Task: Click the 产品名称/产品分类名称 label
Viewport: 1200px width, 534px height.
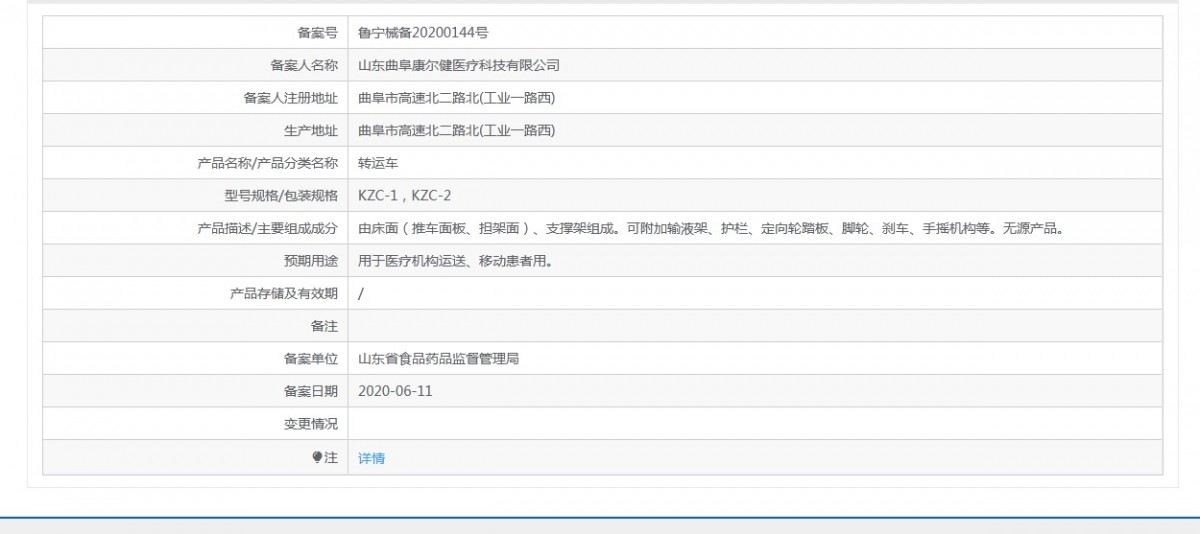Action: coord(269,163)
